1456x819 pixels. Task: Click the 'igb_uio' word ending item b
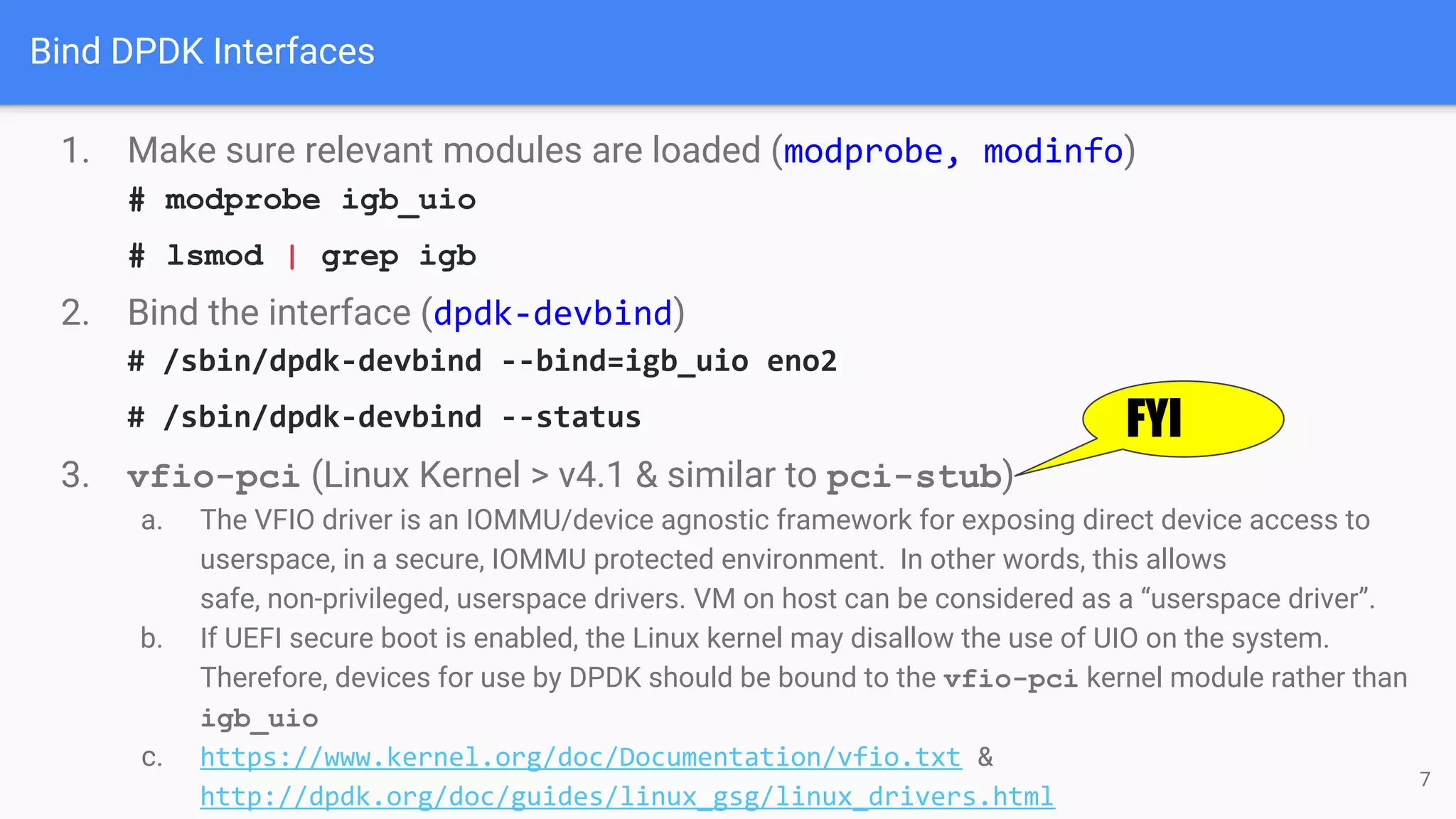(259, 718)
